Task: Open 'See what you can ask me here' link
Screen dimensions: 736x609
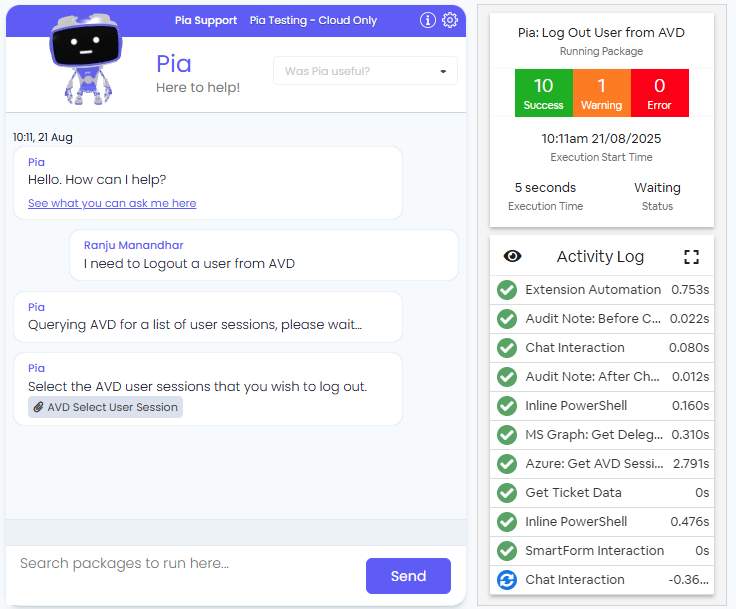Action: [112, 203]
